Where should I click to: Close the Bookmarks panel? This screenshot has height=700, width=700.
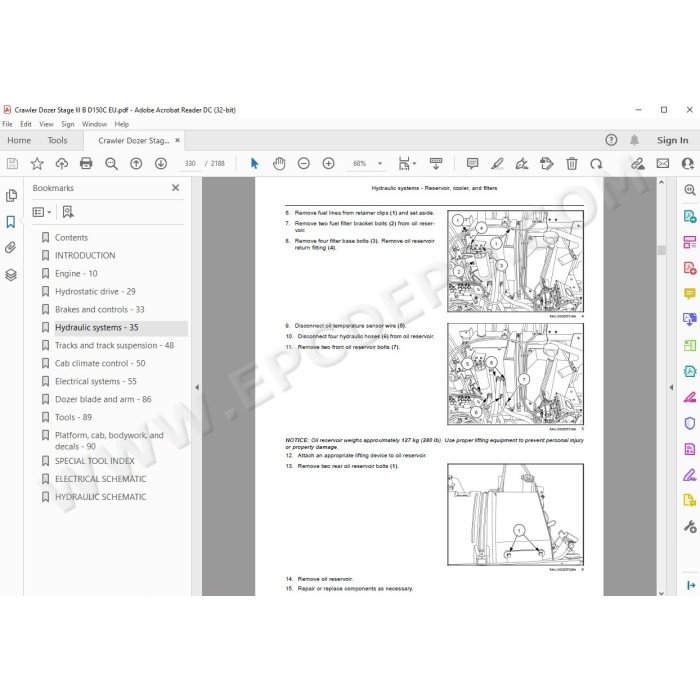[175, 188]
